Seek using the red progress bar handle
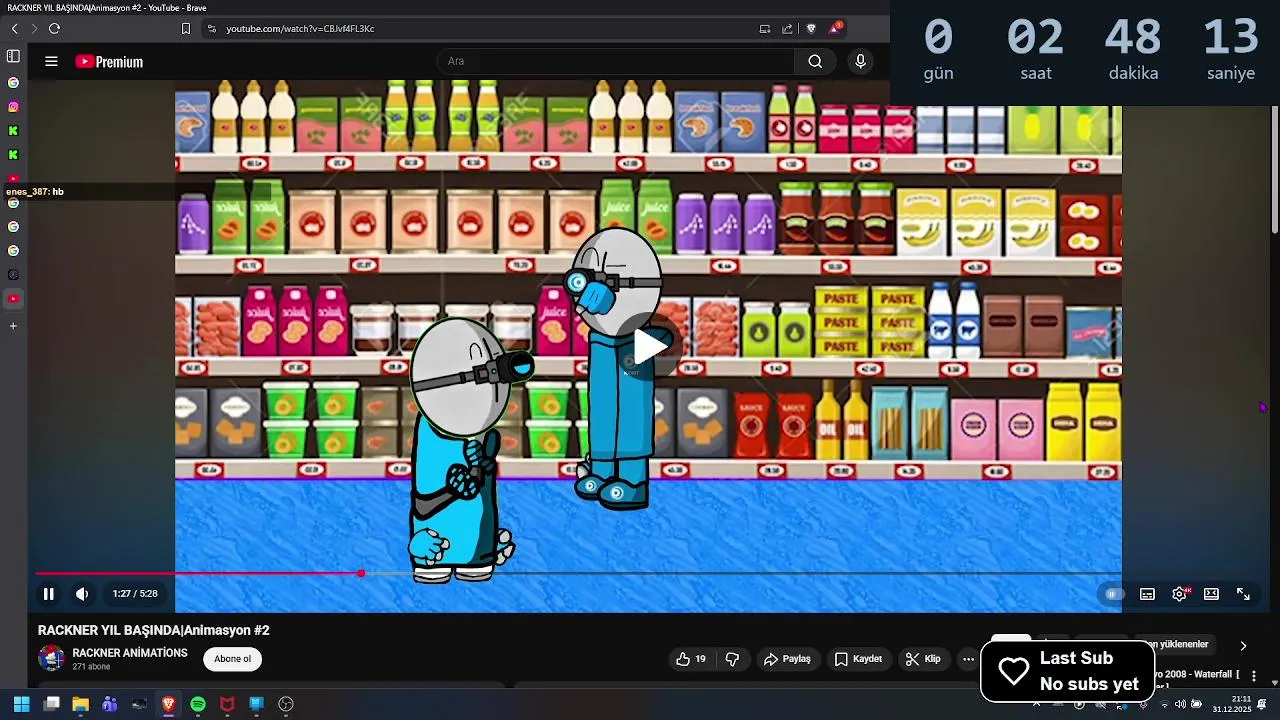The height and width of the screenshot is (720, 1280). [361, 573]
